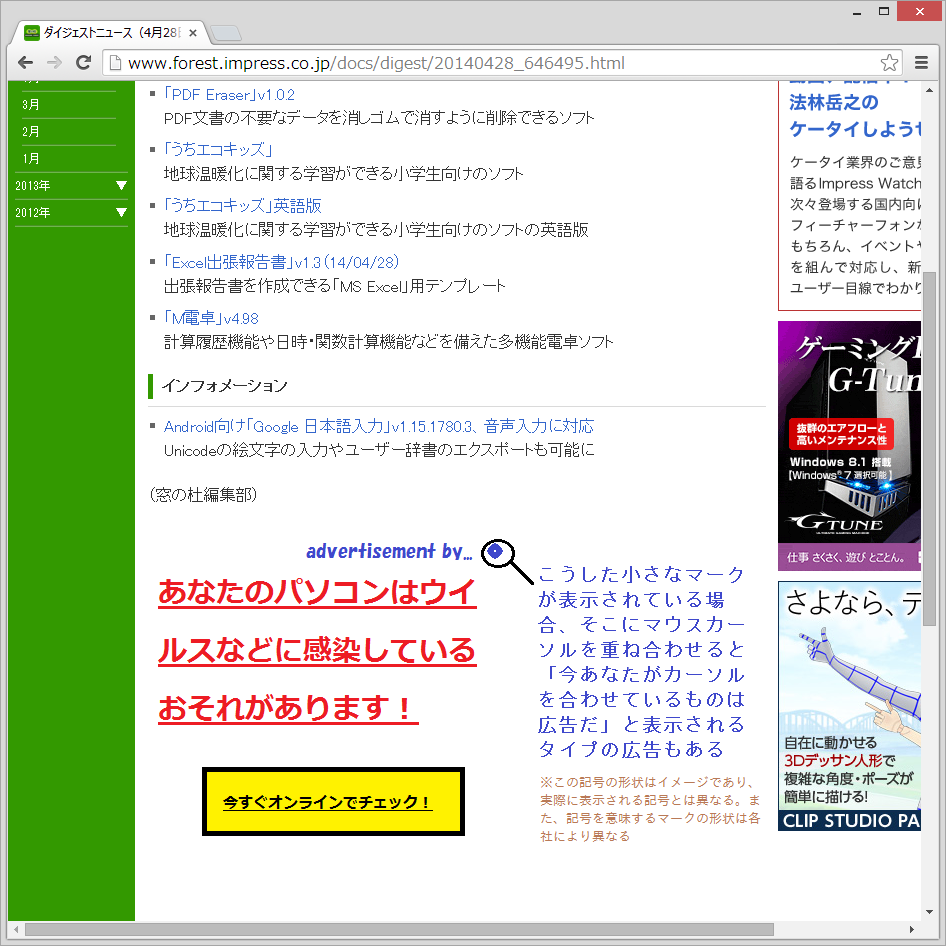
Task: Open Chrome's hamburger menu
Action: (x=921, y=62)
